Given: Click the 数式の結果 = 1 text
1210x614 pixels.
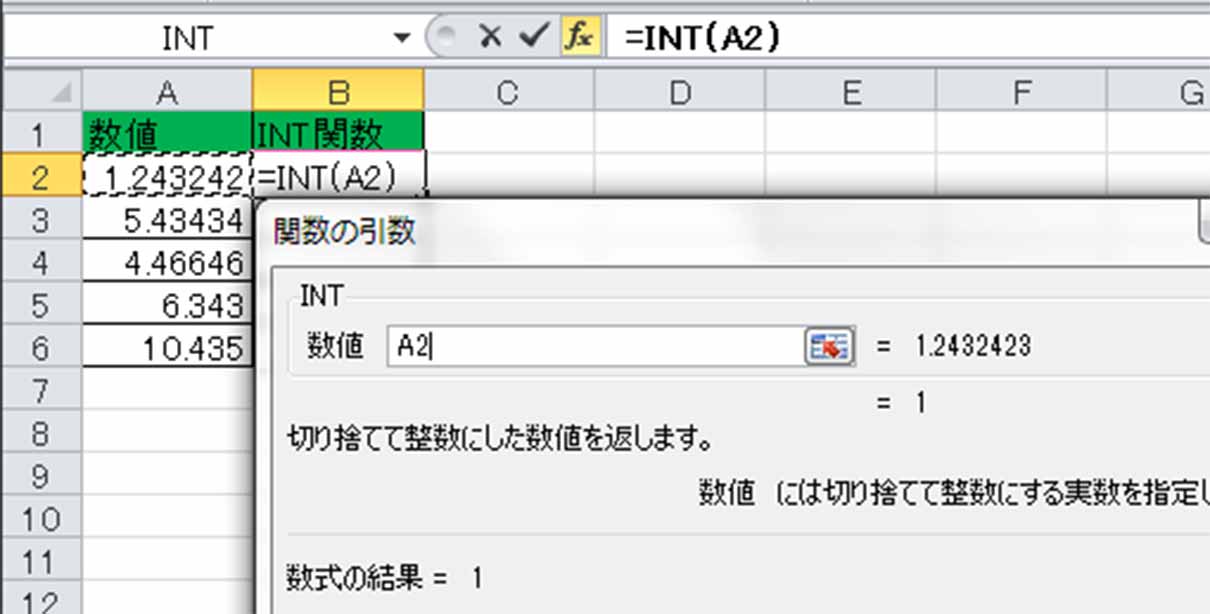Looking at the screenshot, I should coord(386,577).
